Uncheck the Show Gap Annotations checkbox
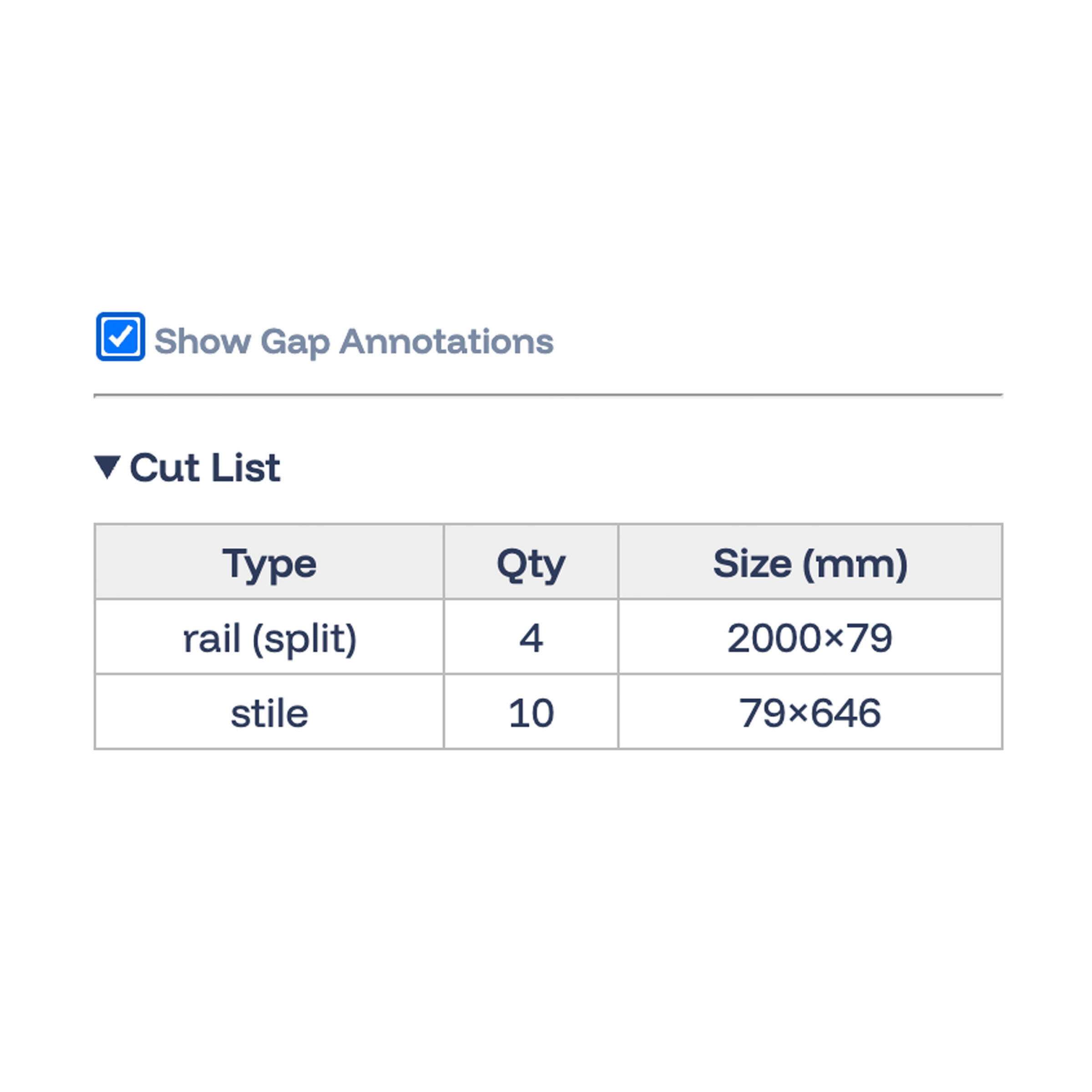This screenshot has width=1092, height=1092. (x=121, y=336)
